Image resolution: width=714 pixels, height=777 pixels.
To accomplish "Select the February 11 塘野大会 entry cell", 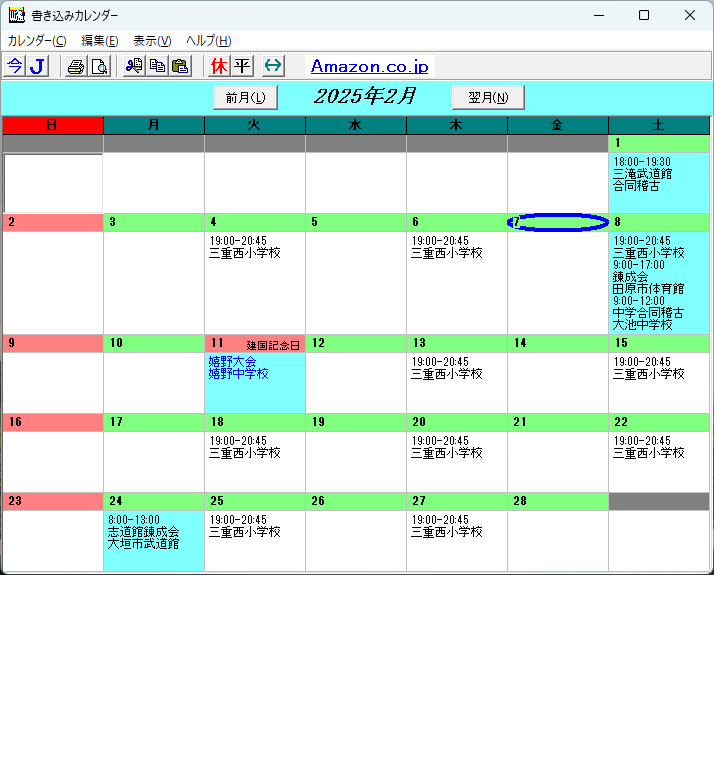I will click(254, 382).
